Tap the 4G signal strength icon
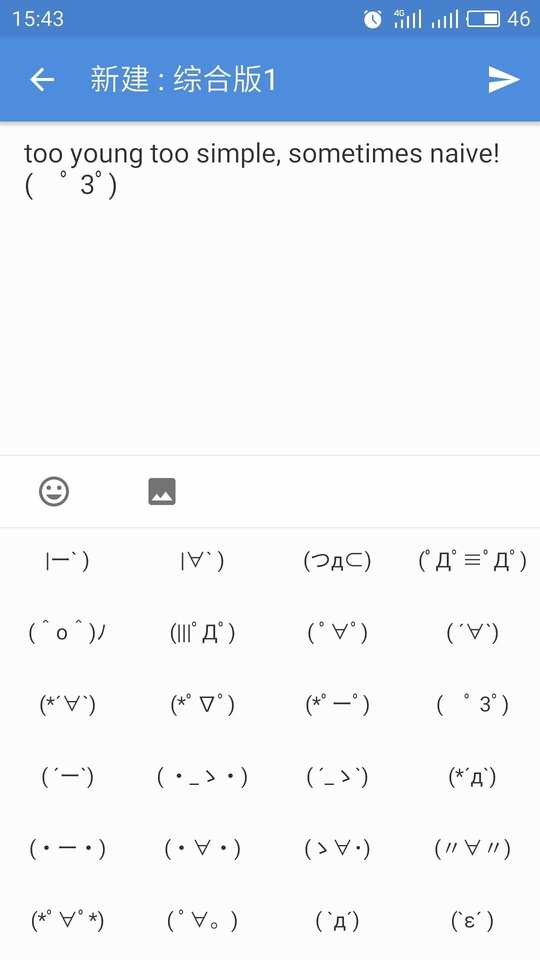 tap(408, 19)
